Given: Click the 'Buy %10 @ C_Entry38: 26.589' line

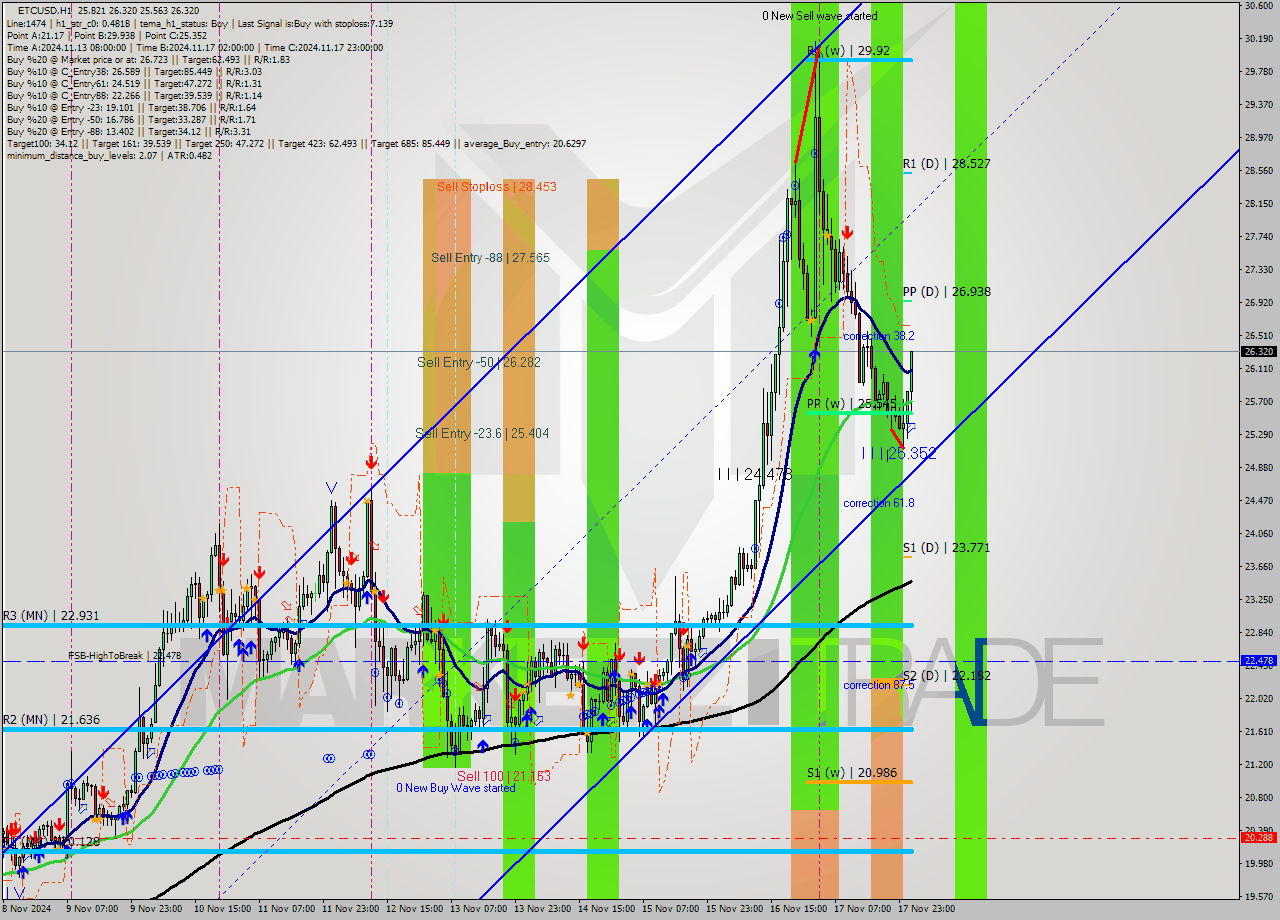Looking at the screenshot, I should (x=134, y=71).
